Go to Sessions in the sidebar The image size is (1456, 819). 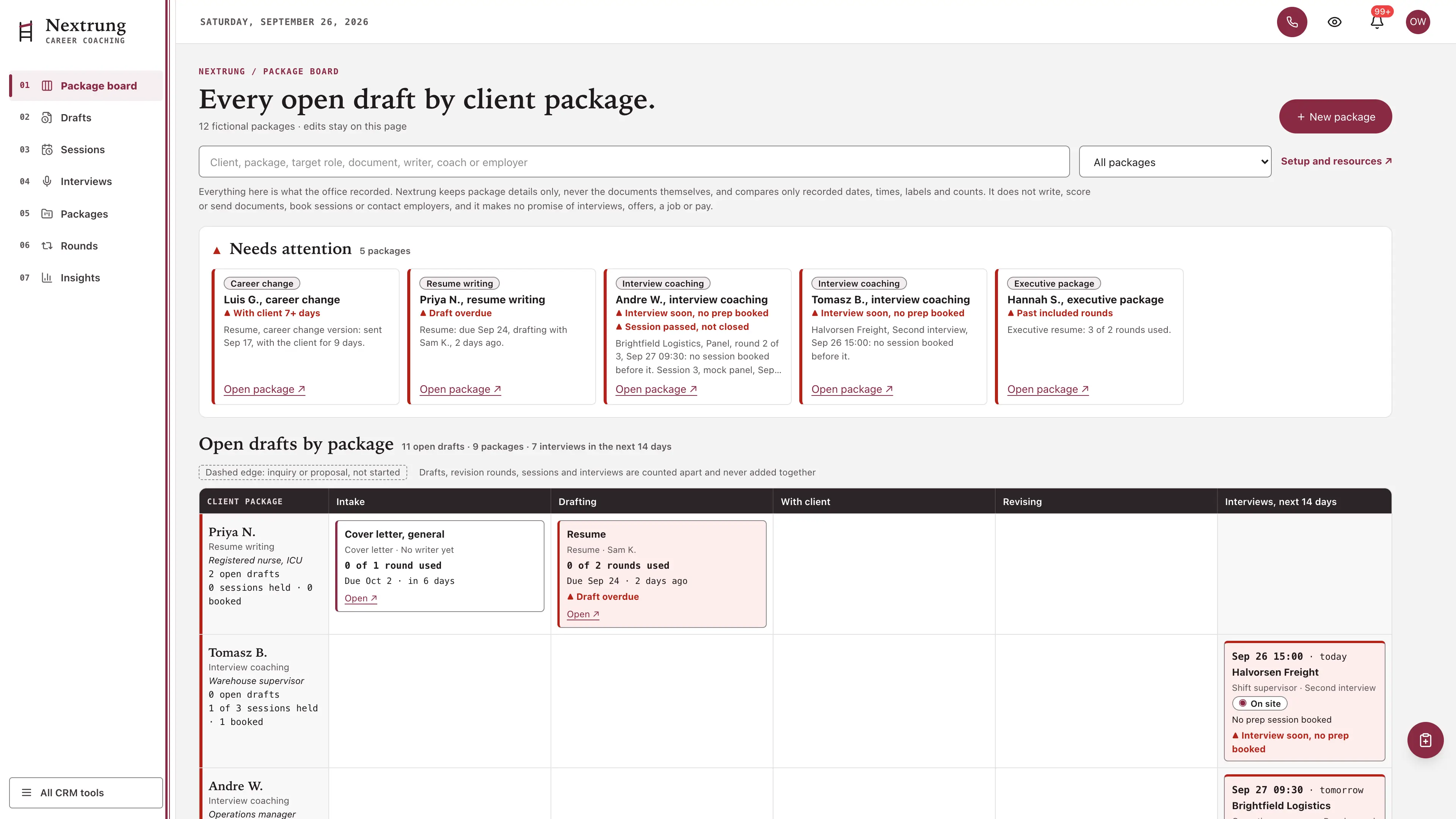coord(86,150)
